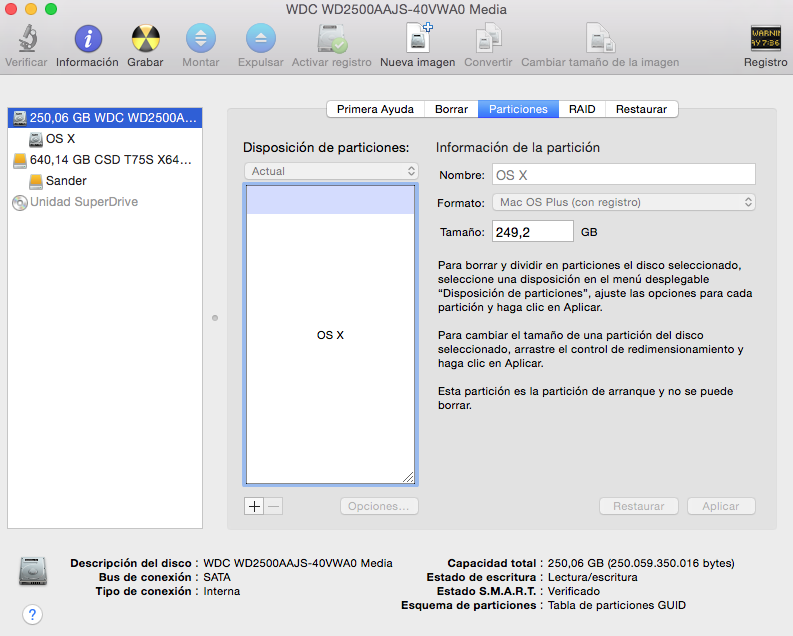This screenshot has height=636, width=793.
Task: Click Cambiar tamaño de la imagen icon
Action: pos(600,38)
